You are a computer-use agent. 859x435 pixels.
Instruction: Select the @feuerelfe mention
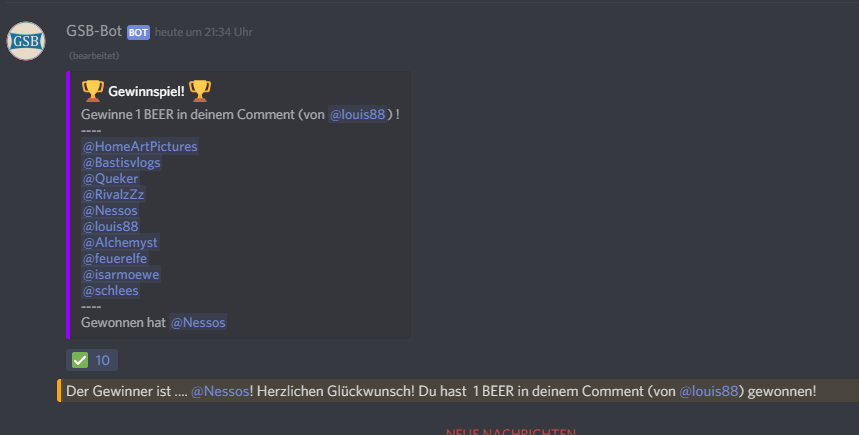tap(114, 258)
